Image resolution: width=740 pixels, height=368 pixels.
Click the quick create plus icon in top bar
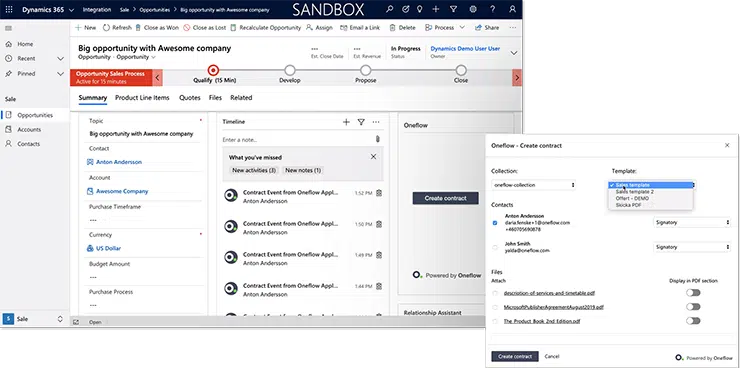pyautogui.click(x=436, y=9)
